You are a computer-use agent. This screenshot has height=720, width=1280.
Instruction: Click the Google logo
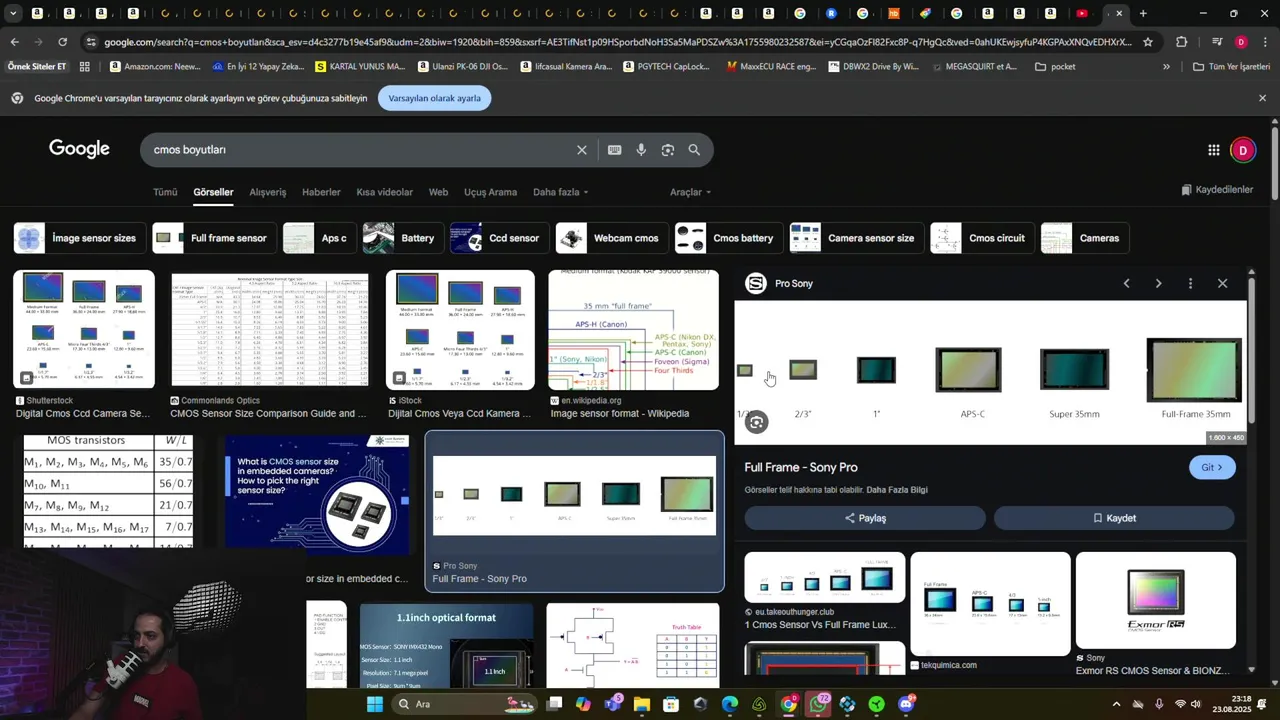tap(79, 149)
